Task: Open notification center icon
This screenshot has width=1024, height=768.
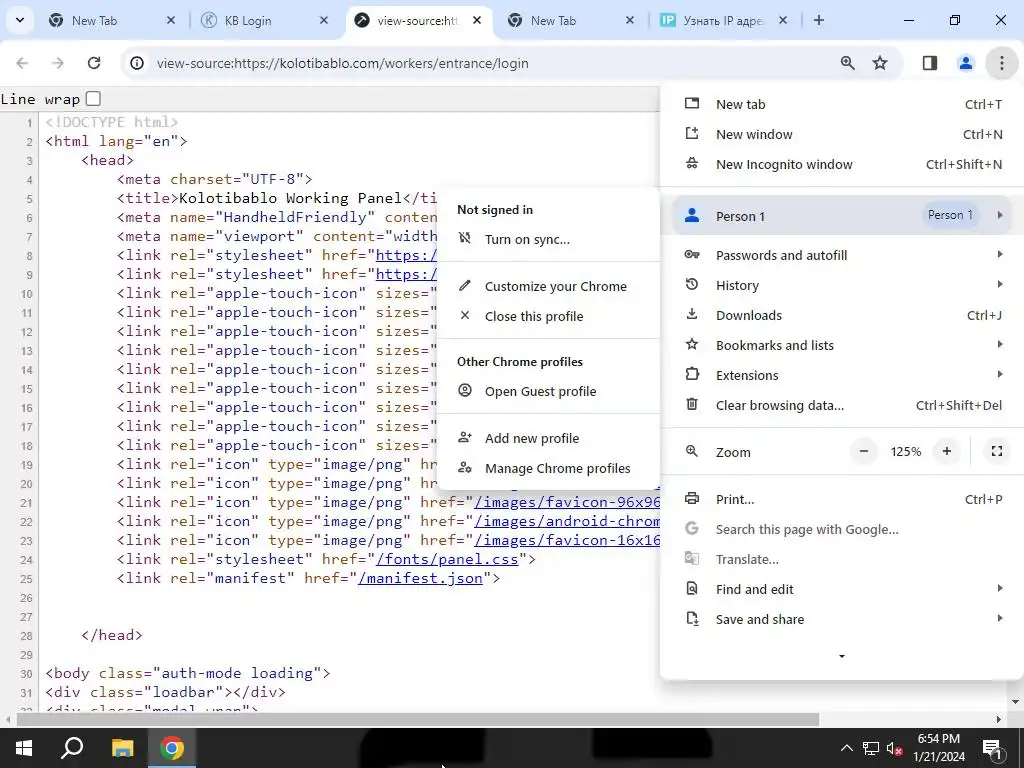Action: click(992, 748)
